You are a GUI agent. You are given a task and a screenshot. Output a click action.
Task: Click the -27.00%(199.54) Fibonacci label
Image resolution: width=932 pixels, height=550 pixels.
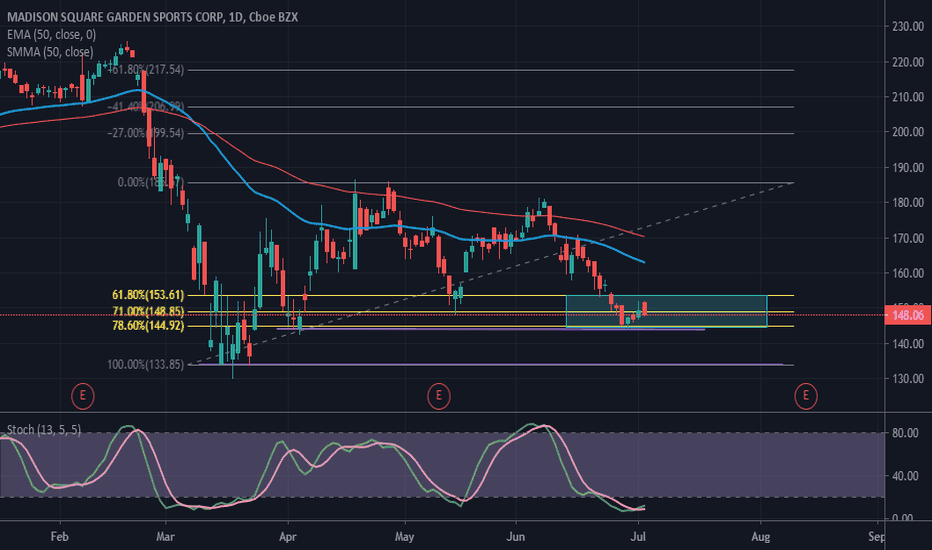pos(146,133)
